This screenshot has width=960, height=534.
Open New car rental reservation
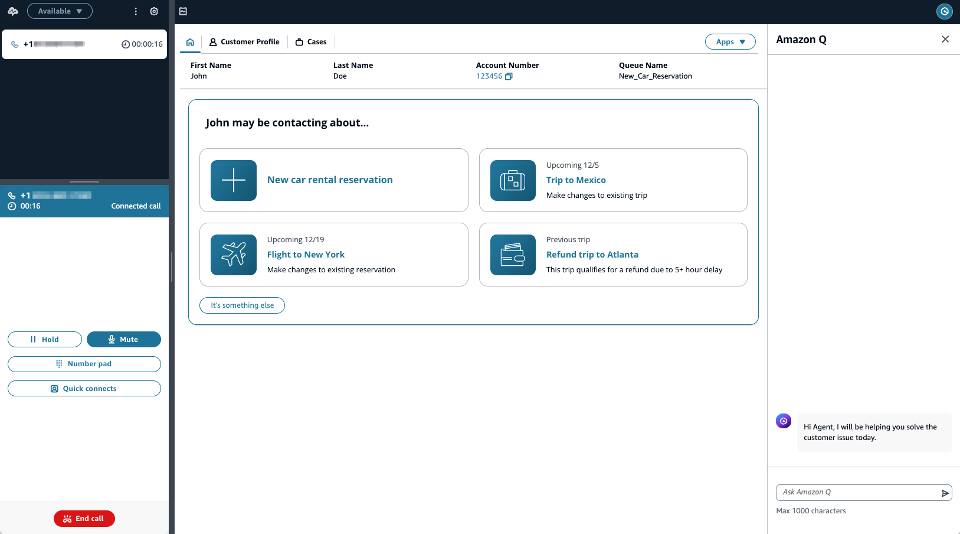(x=330, y=179)
